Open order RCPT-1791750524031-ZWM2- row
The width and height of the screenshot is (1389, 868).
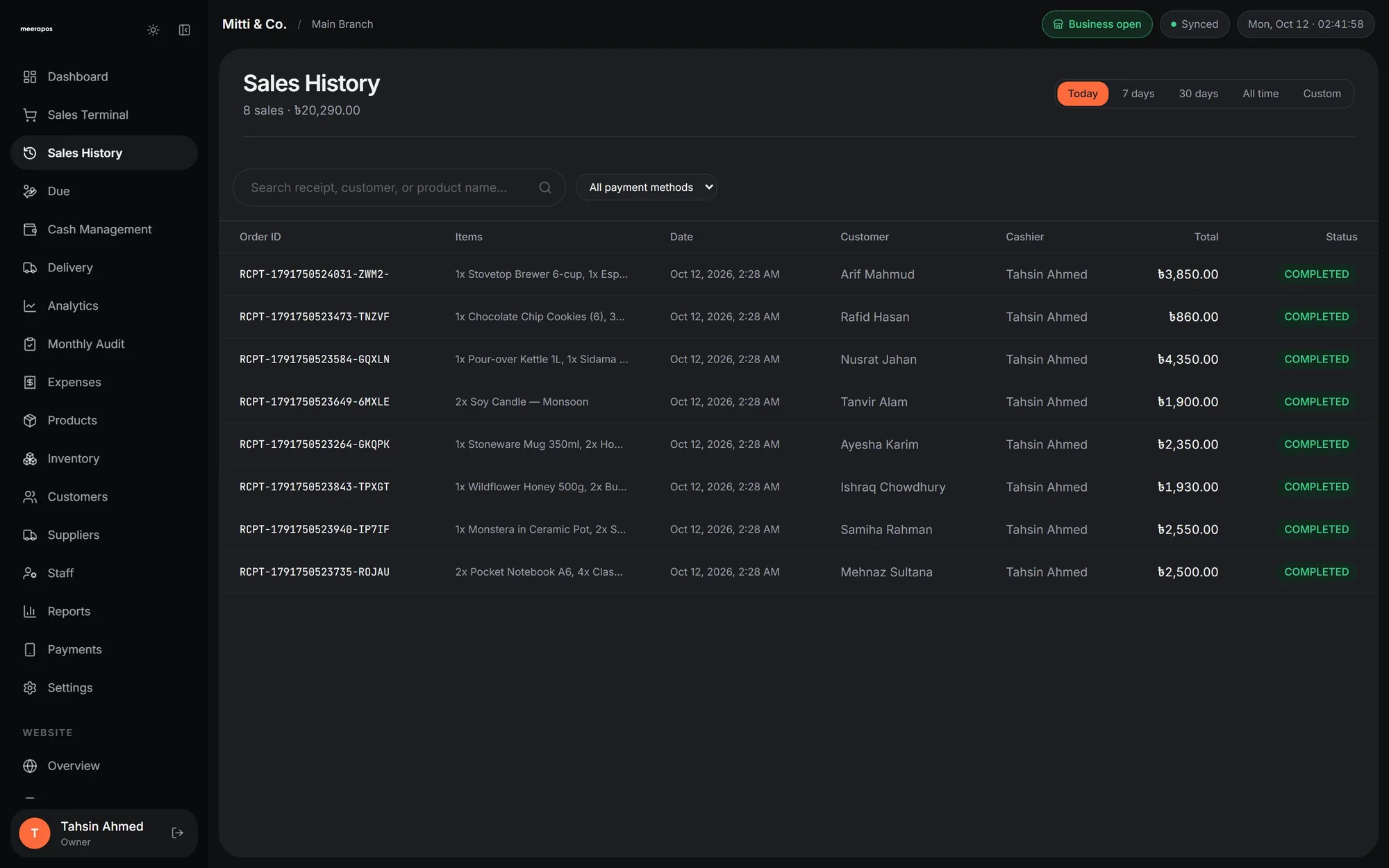pos(799,274)
